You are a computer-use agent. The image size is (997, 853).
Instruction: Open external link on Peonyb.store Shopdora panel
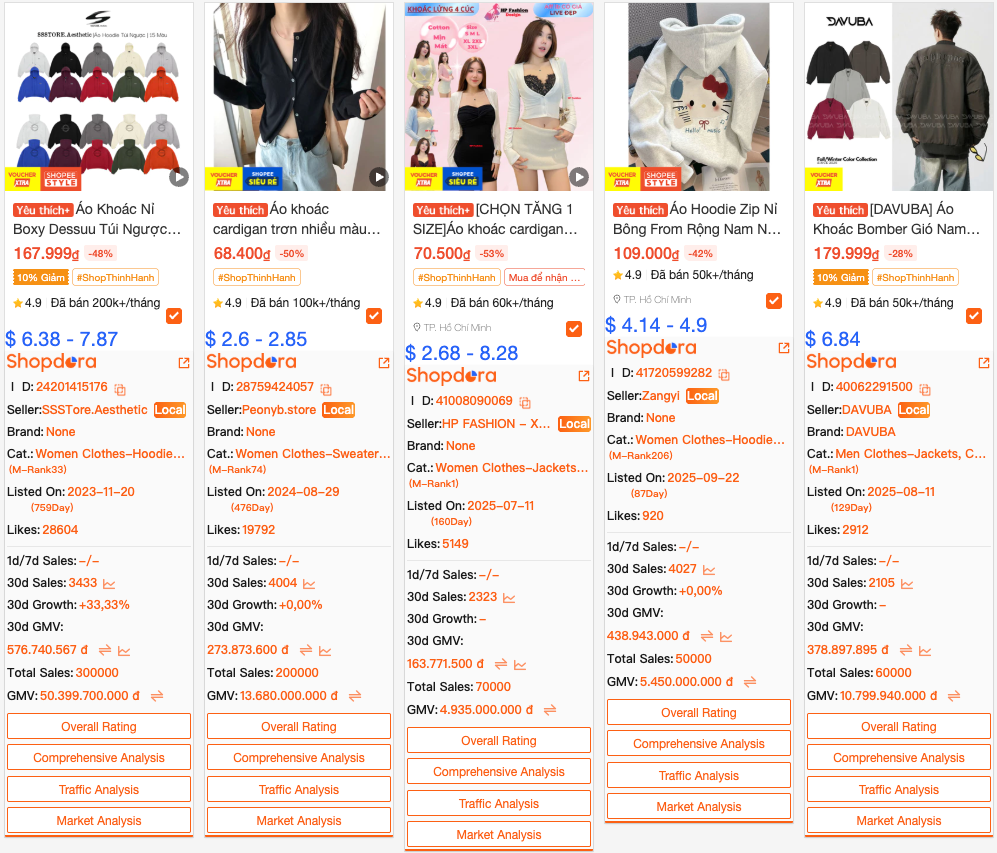[x=383, y=363]
